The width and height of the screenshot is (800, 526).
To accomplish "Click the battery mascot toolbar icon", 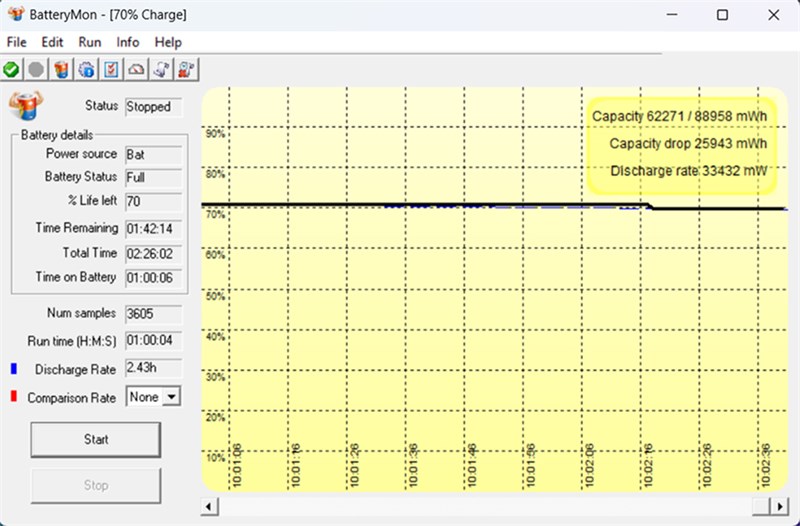I will (61, 69).
